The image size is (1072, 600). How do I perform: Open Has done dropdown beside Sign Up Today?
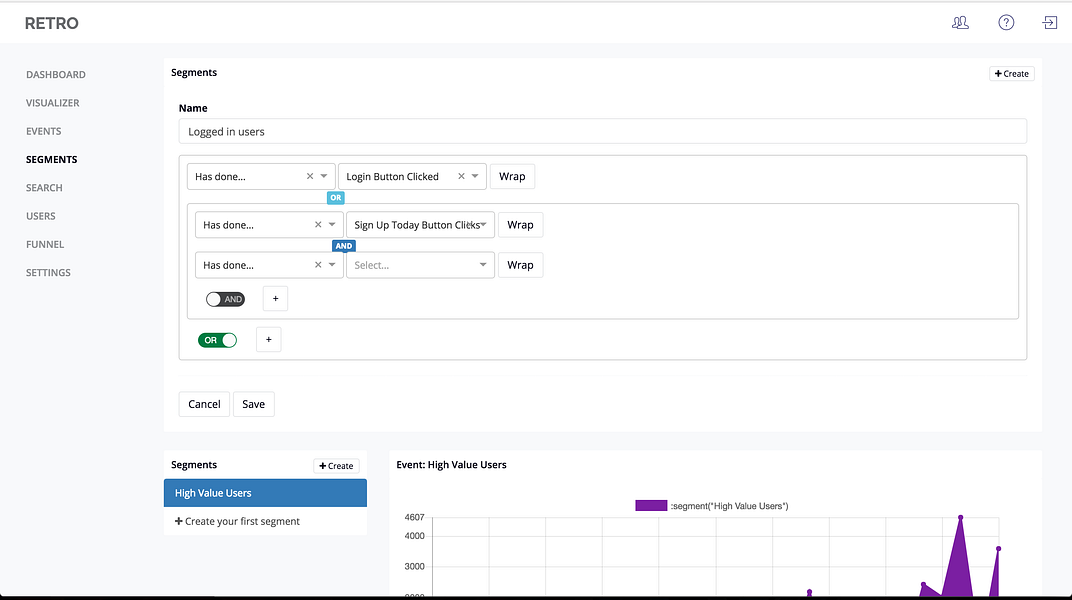tap(332, 225)
